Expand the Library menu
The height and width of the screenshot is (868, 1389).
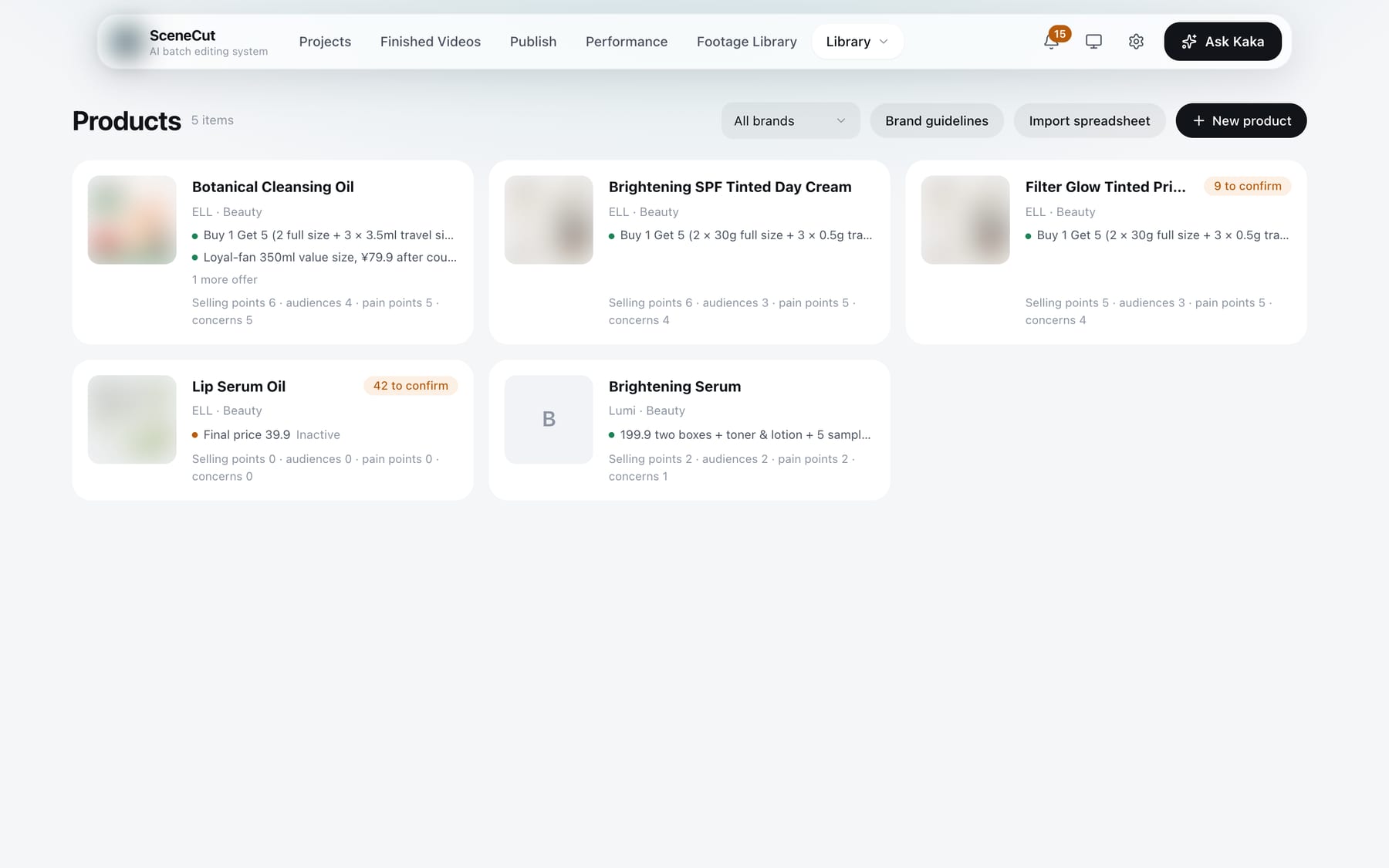[857, 42]
